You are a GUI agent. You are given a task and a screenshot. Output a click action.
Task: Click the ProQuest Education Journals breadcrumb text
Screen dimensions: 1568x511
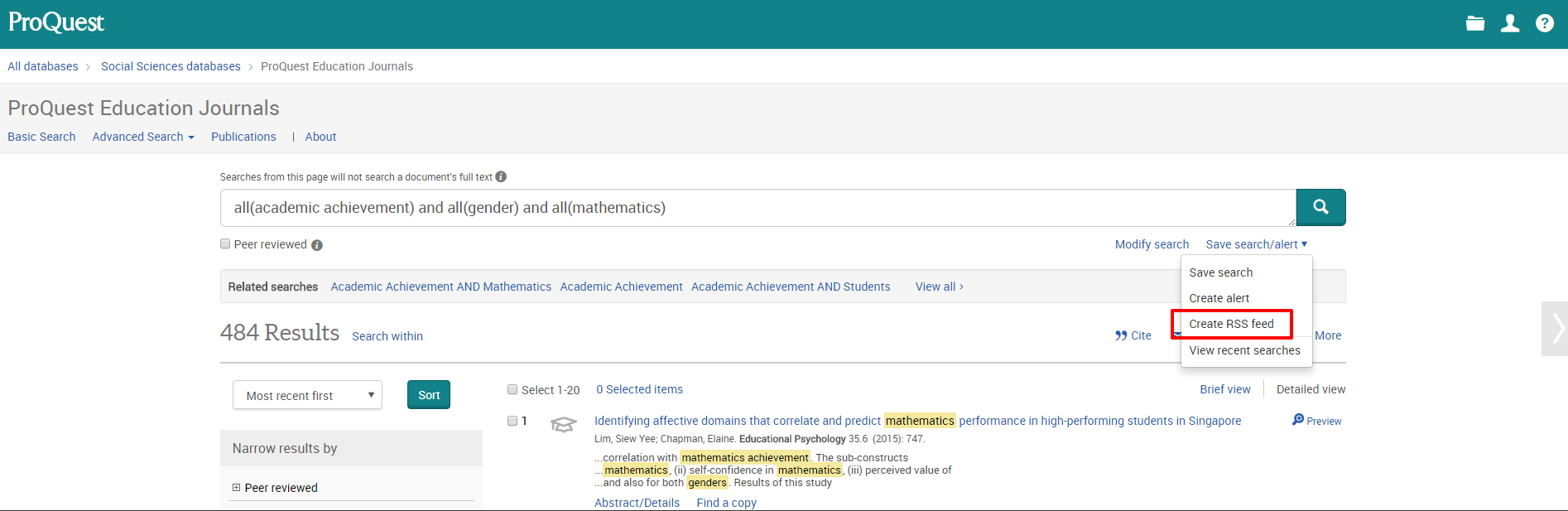click(x=337, y=66)
